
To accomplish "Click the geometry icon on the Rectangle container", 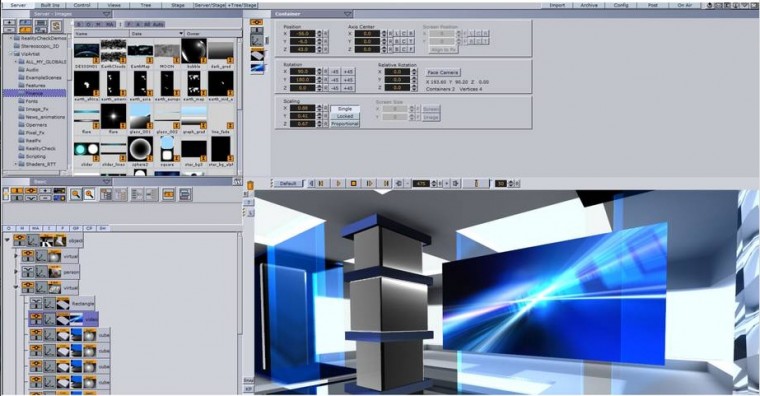I will pos(63,303).
